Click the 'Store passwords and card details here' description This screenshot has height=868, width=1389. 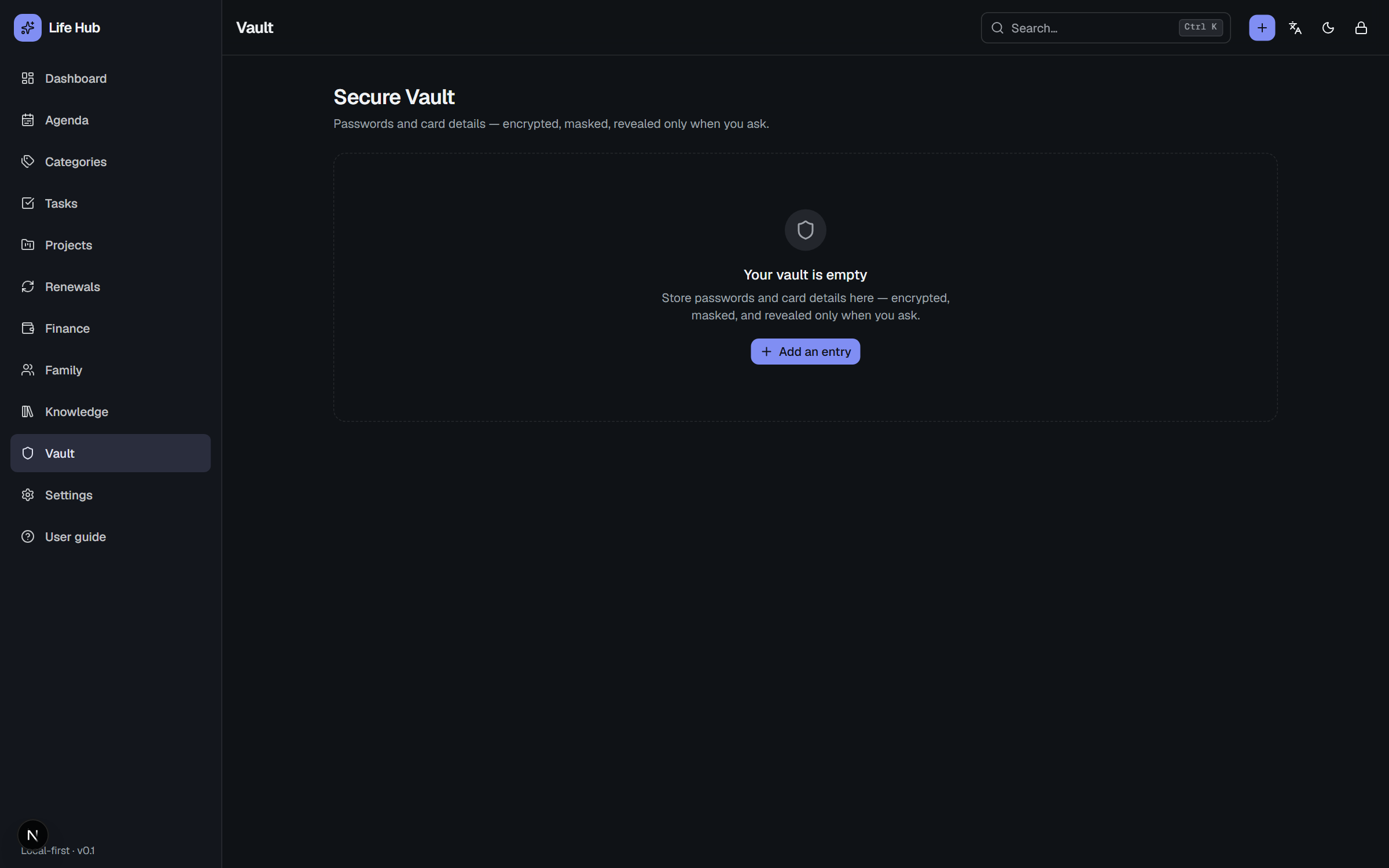[x=805, y=307]
